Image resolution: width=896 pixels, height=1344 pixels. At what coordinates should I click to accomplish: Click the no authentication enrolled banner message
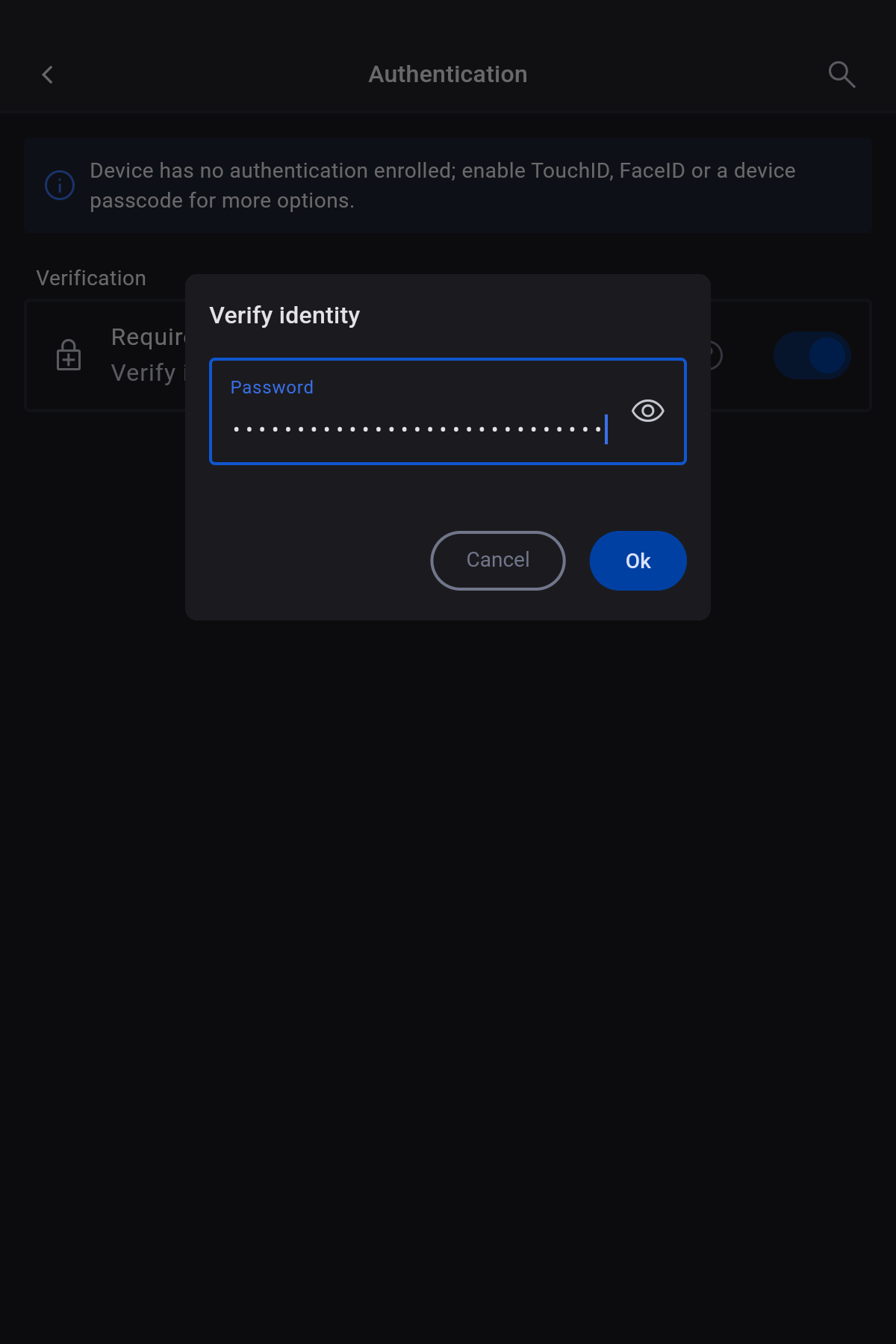tap(443, 185)
